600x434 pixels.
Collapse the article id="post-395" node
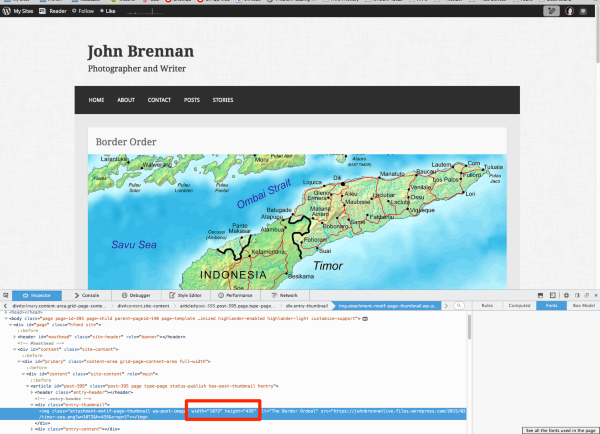28,386
